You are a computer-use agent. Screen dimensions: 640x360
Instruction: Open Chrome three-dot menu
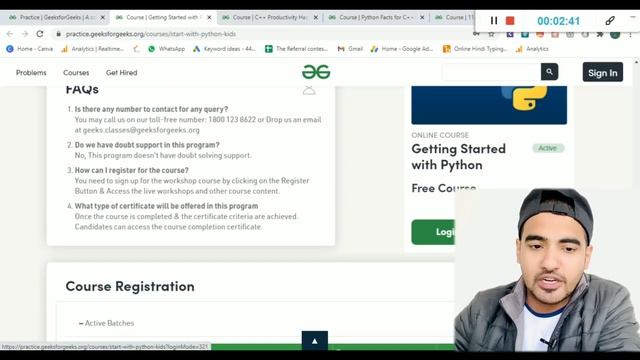click(x=630, y=35)
